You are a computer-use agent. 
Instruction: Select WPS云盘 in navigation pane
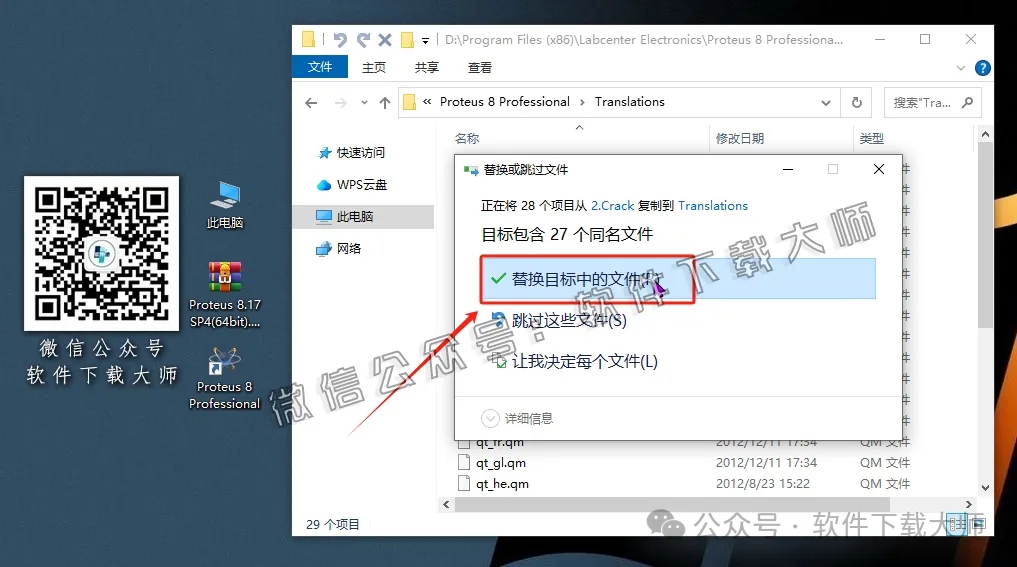[x=362, y=185]
